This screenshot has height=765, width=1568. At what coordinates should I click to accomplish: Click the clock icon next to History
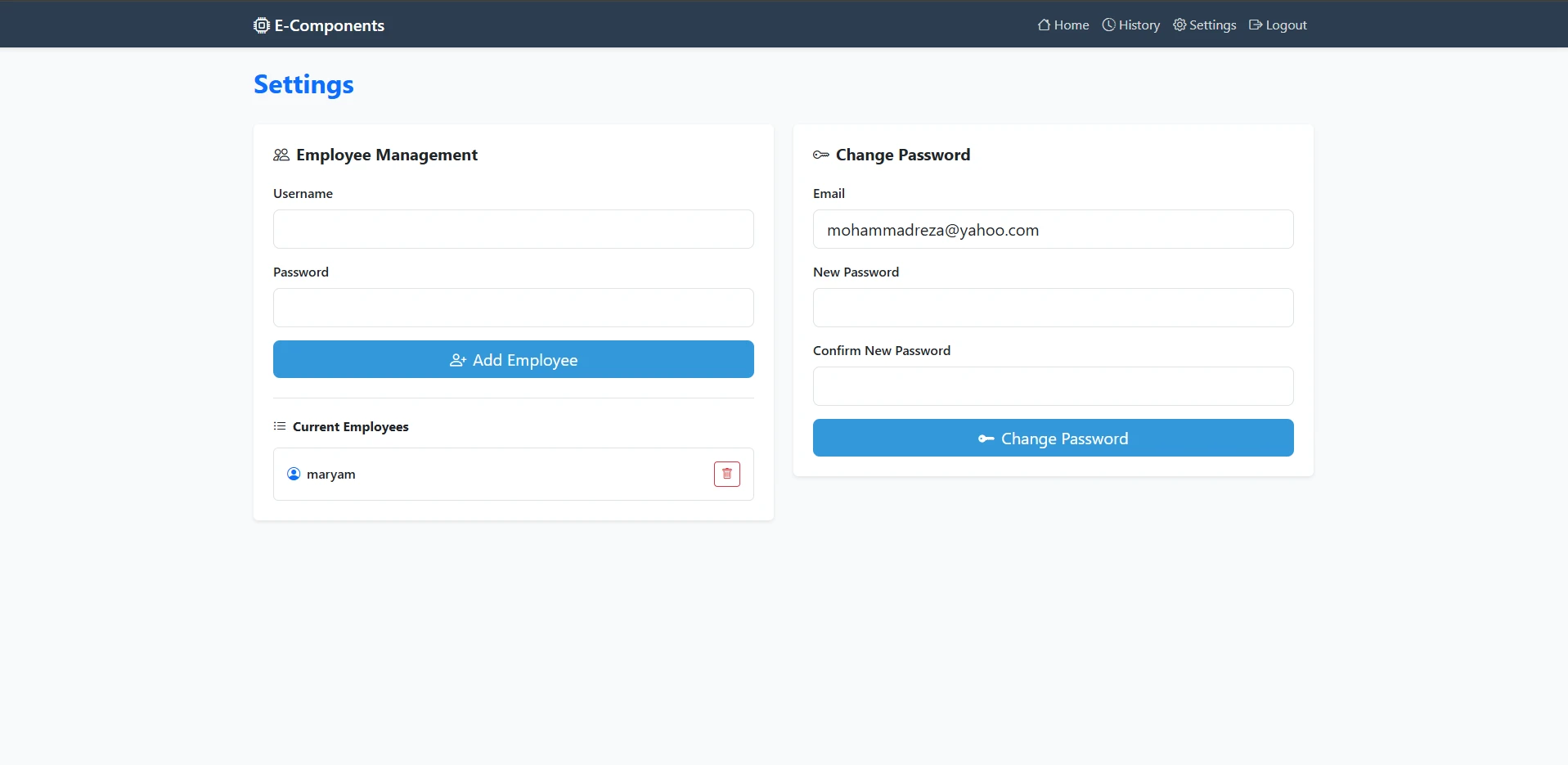point(1108,25)
